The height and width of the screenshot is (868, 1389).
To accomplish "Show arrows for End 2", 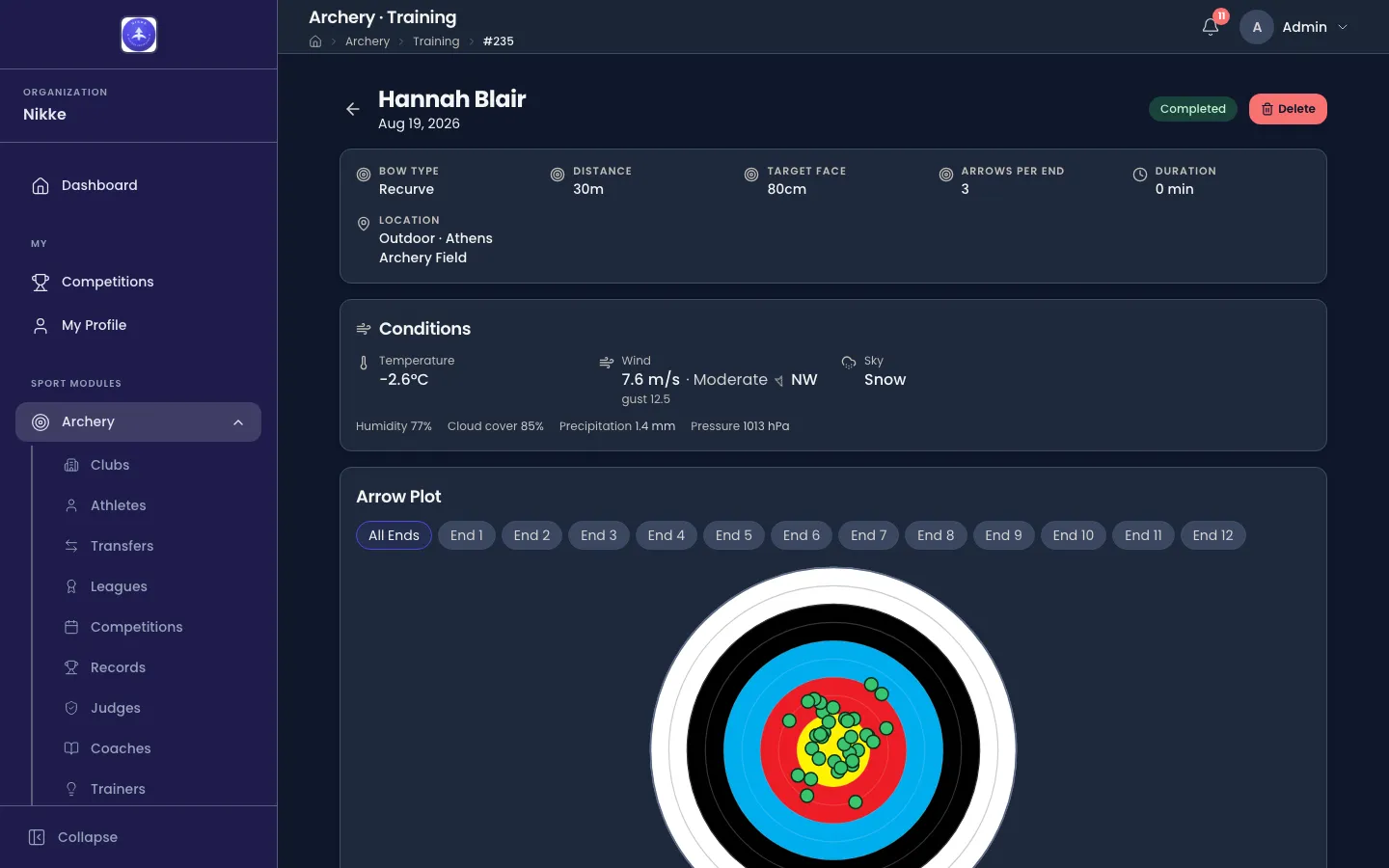I will click(x=531, y=535).
